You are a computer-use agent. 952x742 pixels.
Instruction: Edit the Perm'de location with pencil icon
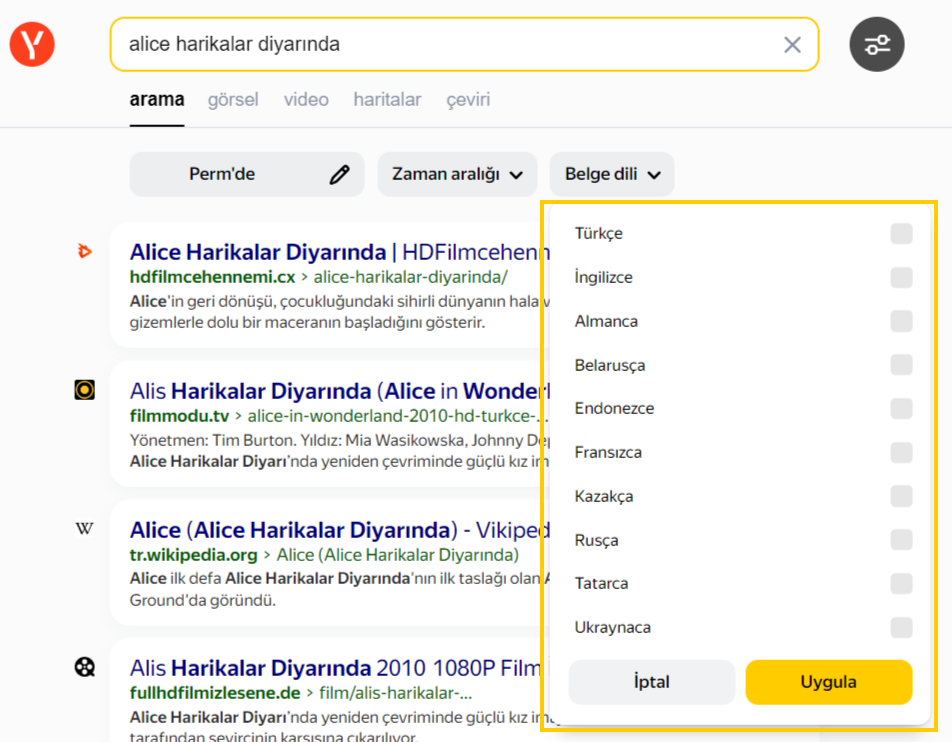[340, 175]
